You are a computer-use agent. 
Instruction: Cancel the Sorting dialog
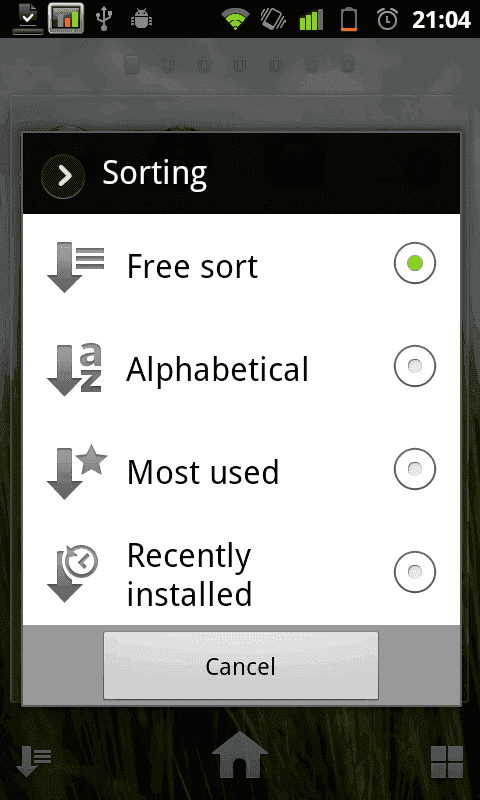(x=241, y=665)
